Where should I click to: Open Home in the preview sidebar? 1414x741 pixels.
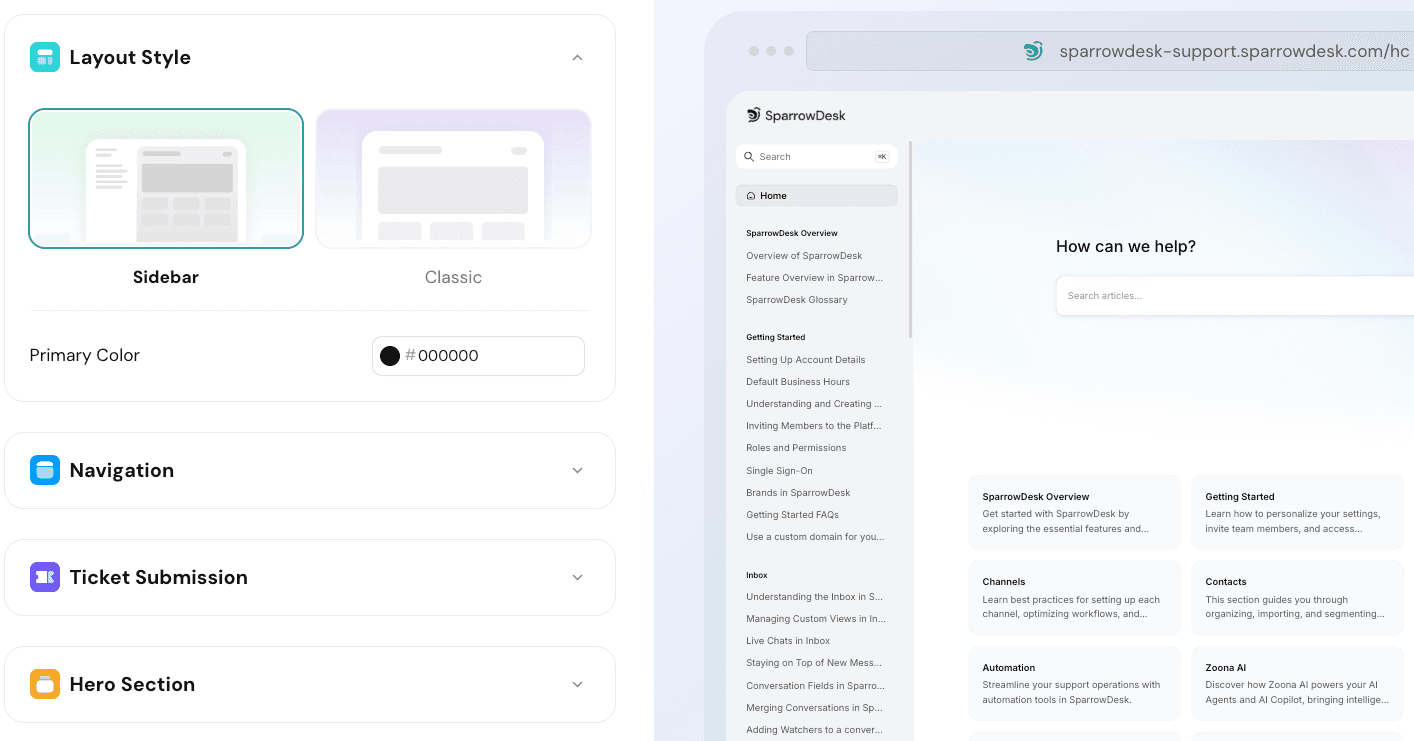point(817,196)
